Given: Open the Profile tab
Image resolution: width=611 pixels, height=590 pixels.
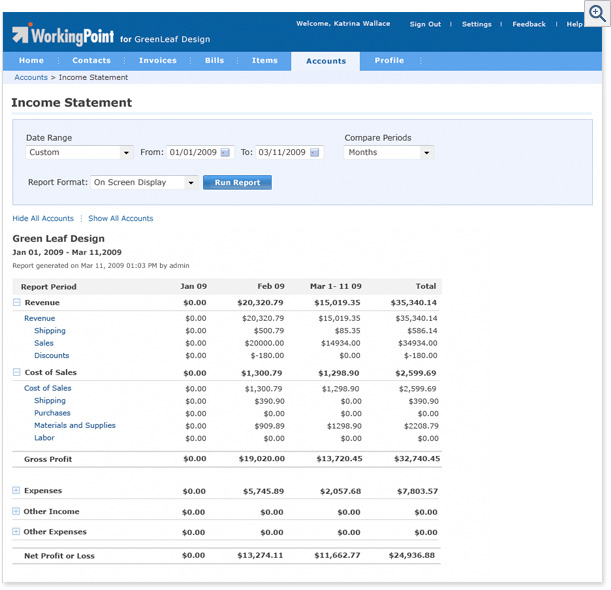Looking at the screenshot, I should click(x=389, y=60).
